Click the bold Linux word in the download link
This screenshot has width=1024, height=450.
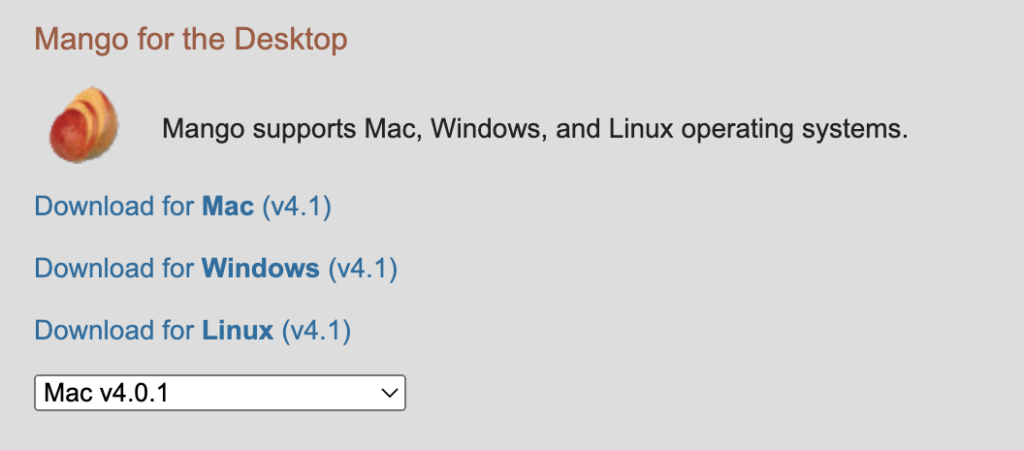click(x=238, y=330)
